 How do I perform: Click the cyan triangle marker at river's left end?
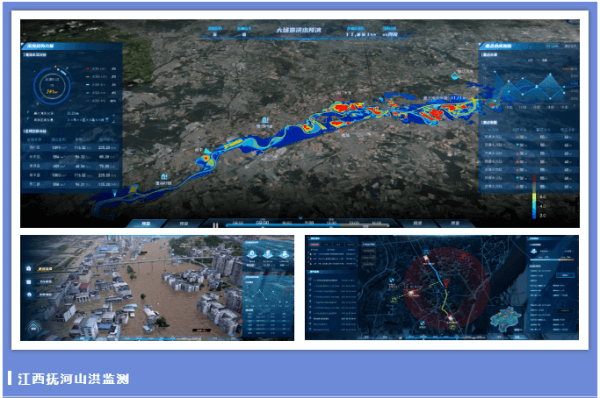[114, 194]
